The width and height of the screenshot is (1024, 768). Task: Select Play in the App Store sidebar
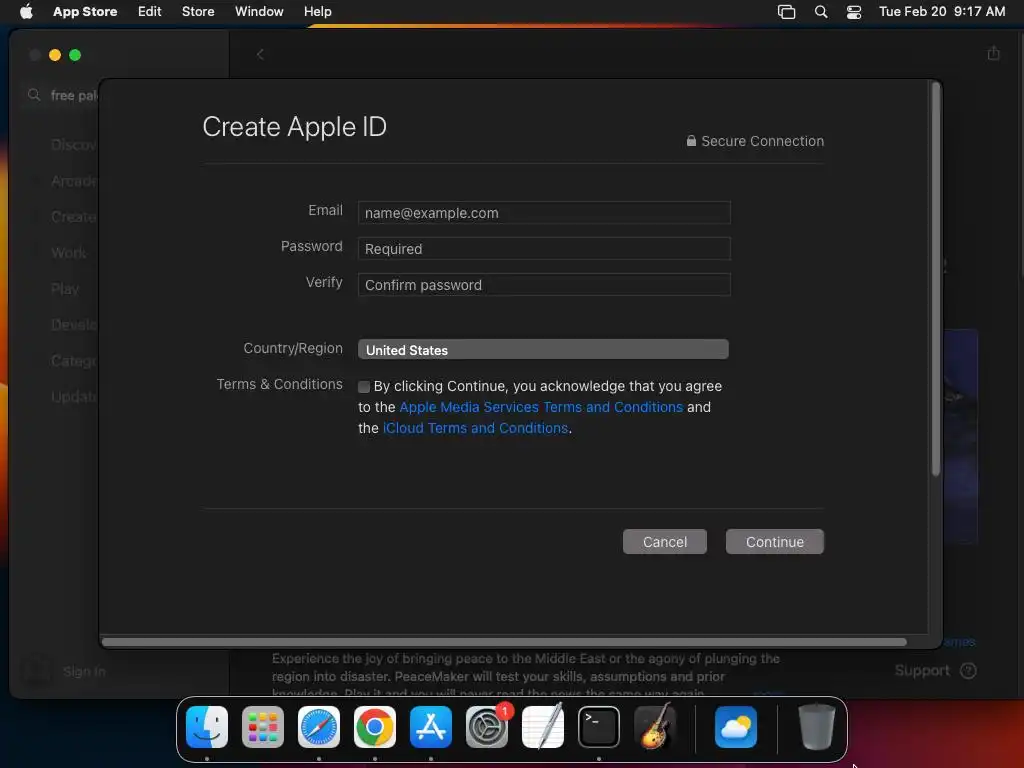click(65, 289)
